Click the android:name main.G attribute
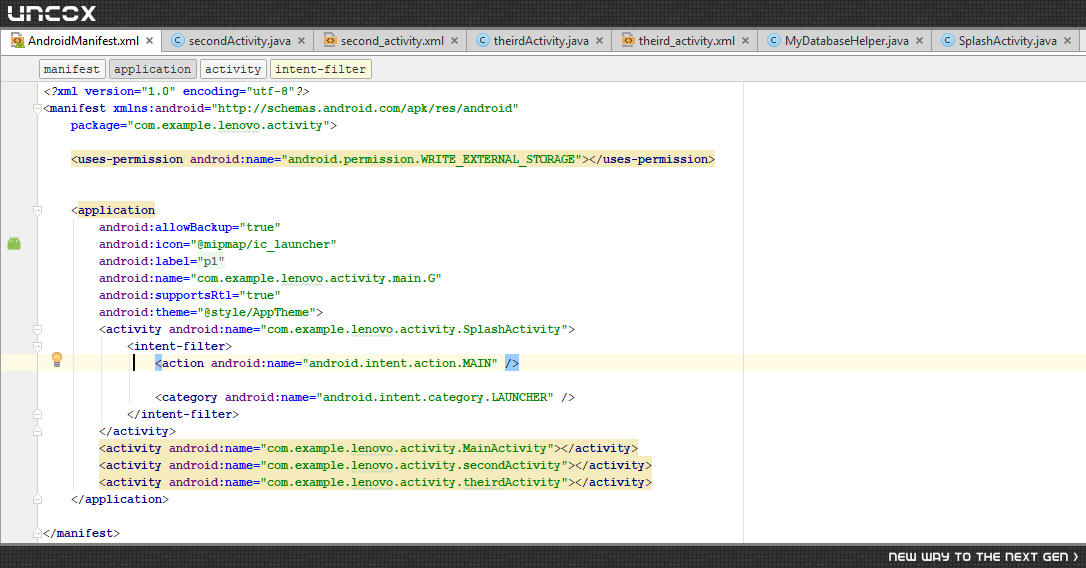 (270, 278)
